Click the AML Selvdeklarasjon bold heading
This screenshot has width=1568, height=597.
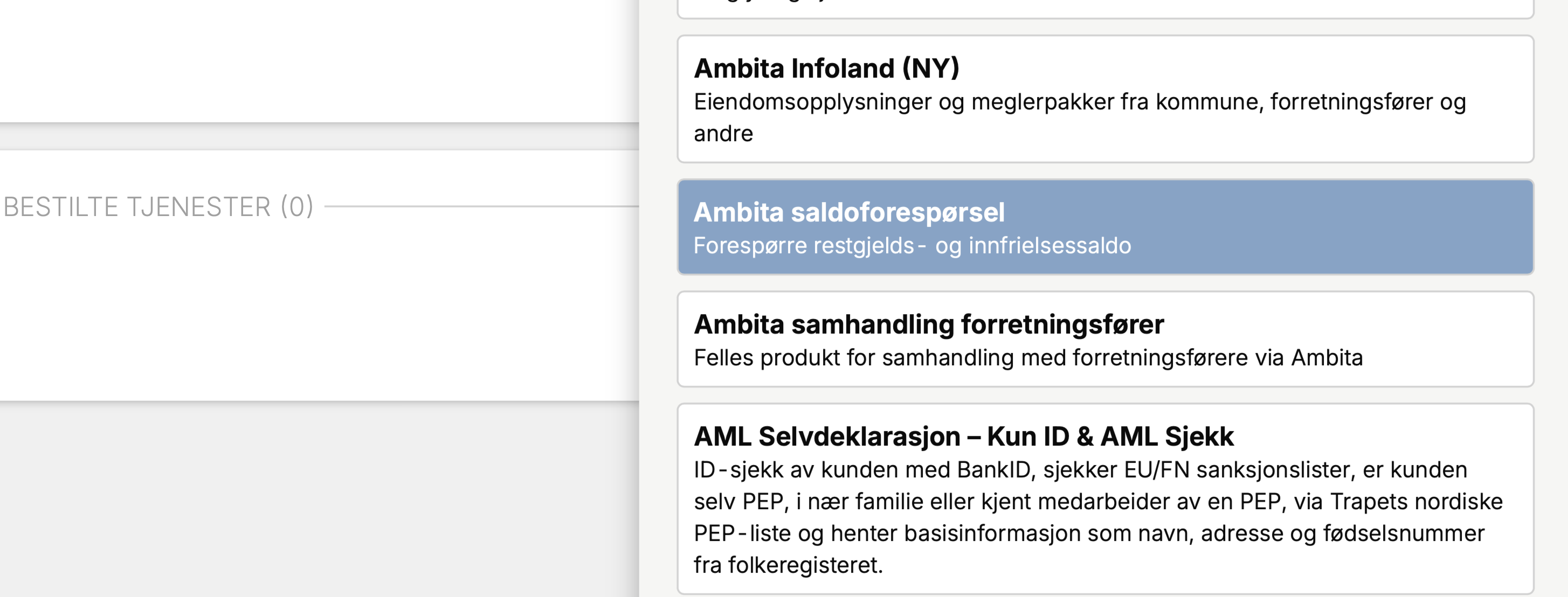point(963,436)
